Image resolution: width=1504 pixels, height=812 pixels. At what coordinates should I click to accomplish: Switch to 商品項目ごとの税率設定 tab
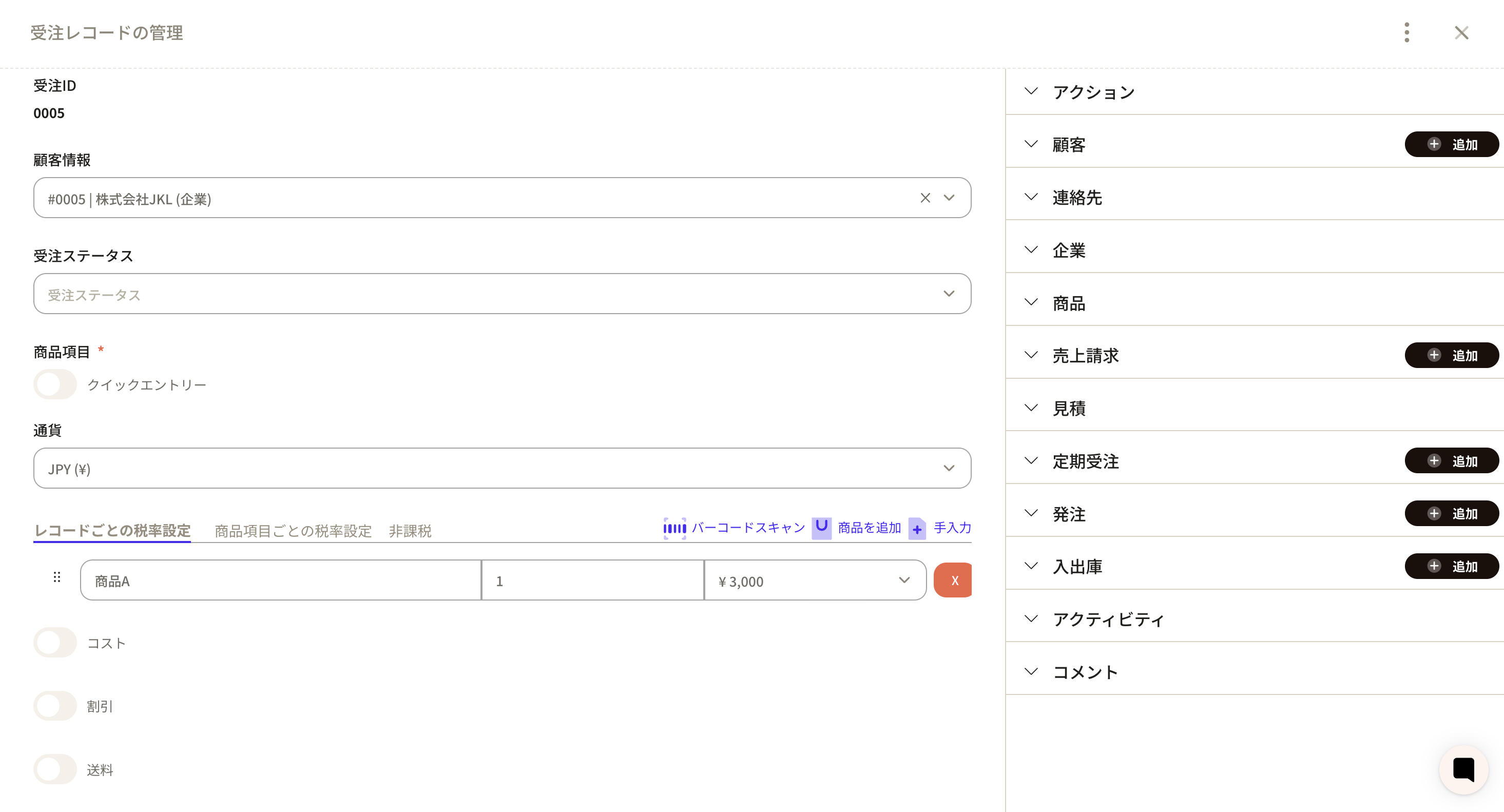[293, 531]
